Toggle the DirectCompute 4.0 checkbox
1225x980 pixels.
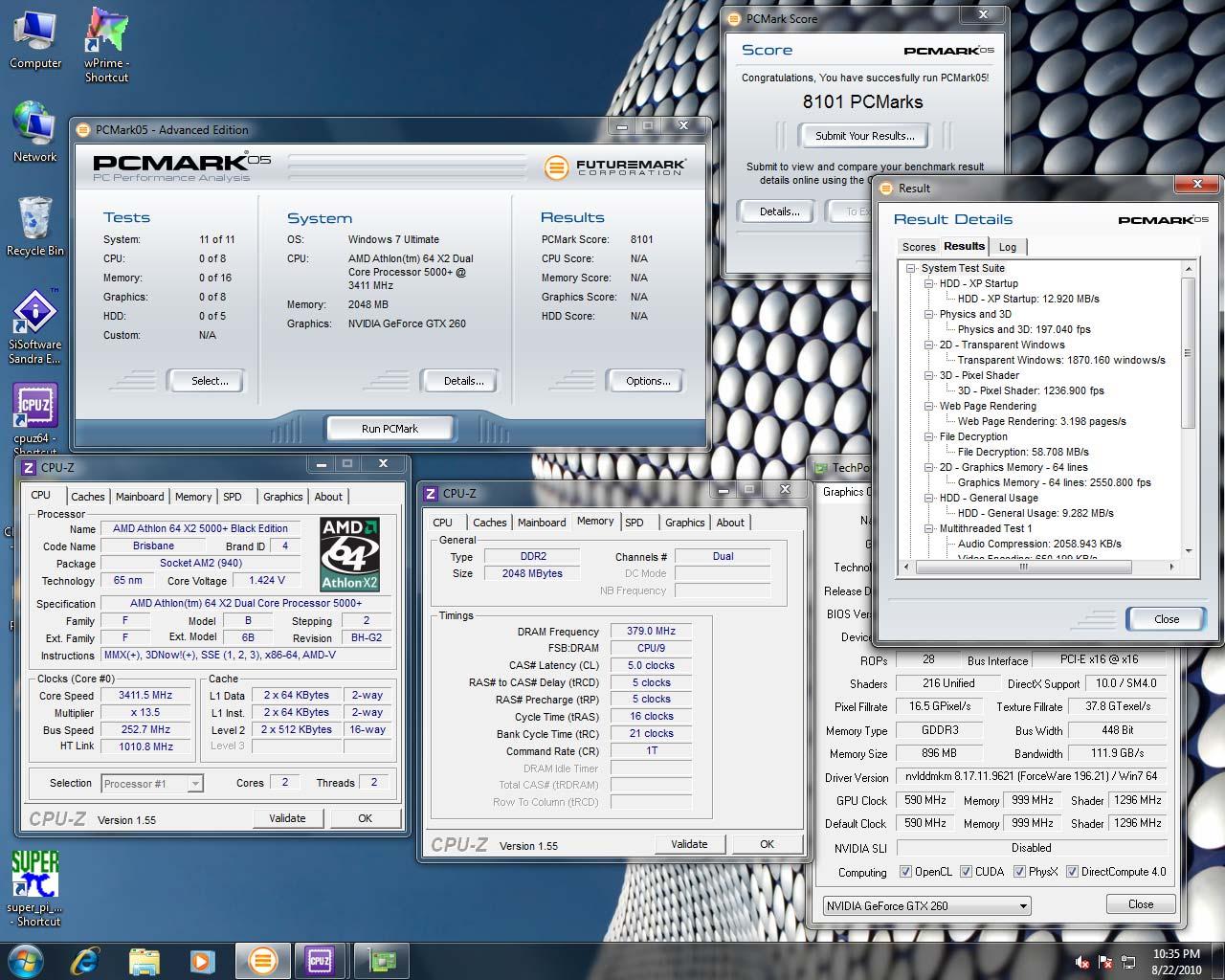[x=1073, y=872]
